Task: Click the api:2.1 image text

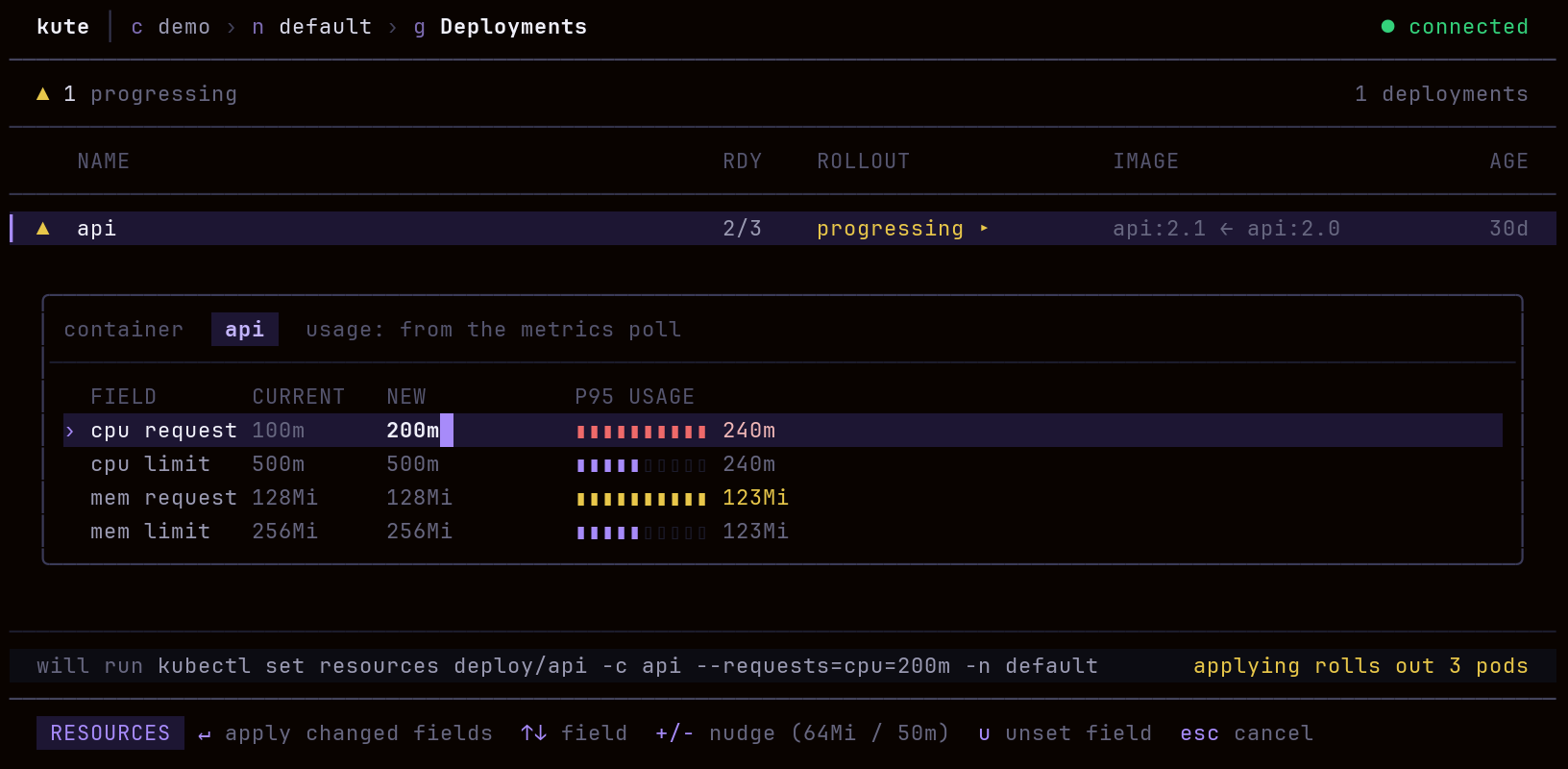Action: (x=1159, y=229)
